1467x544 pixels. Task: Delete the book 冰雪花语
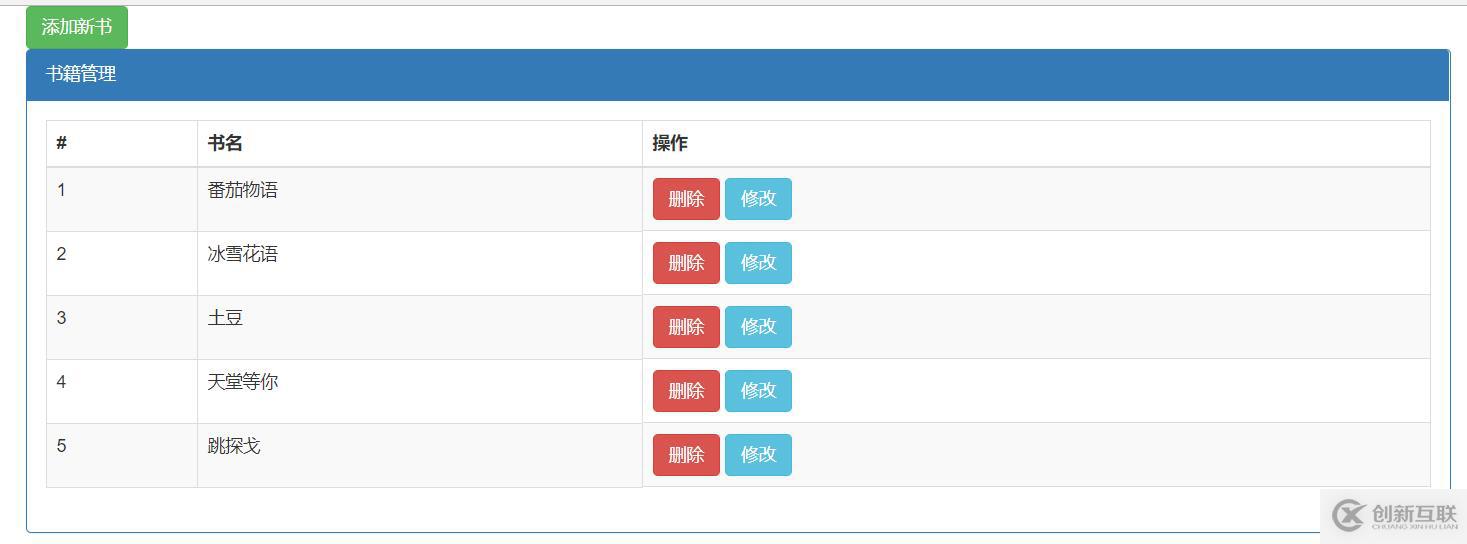pos(686,263)
